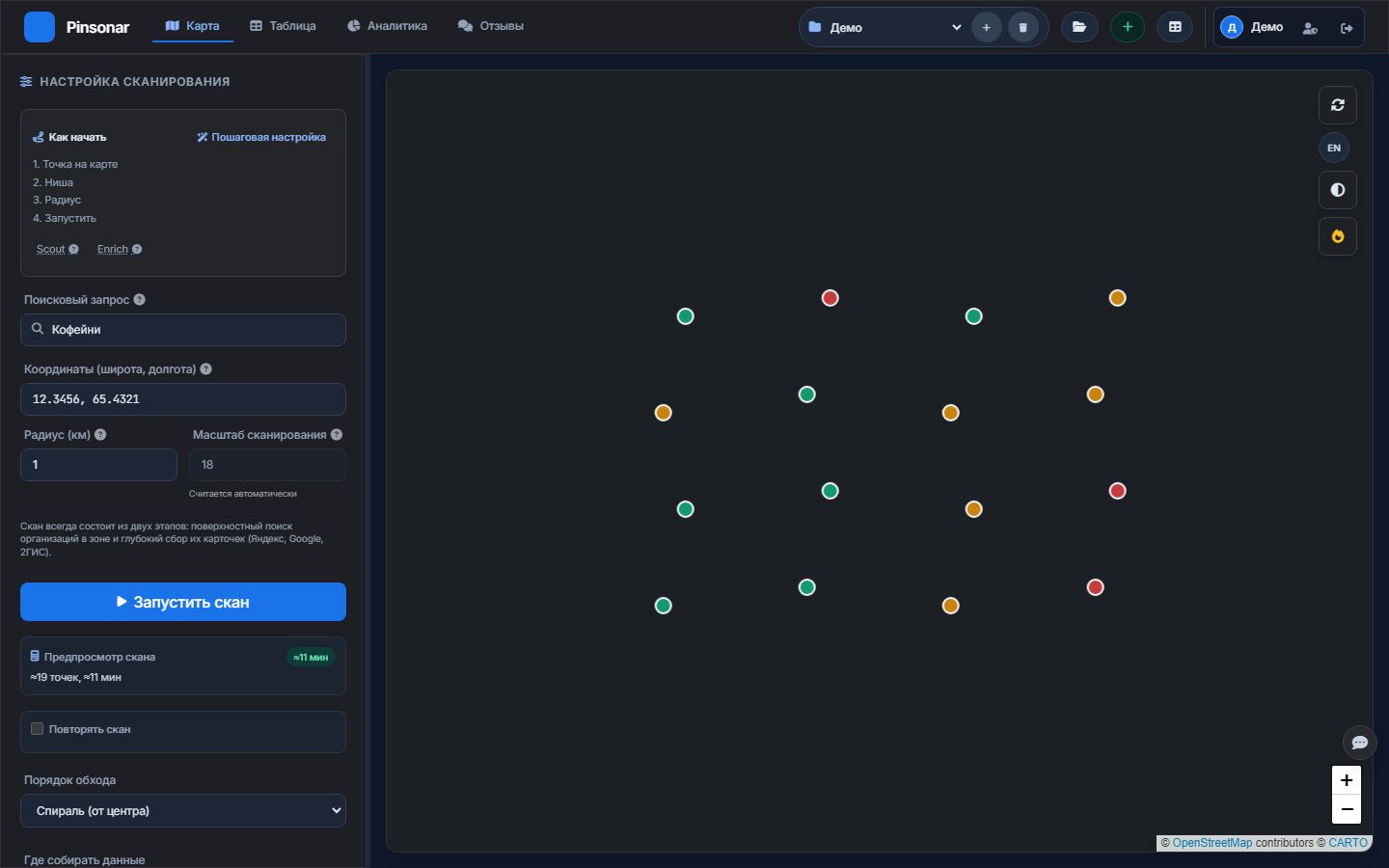Click the green plus new item icon
The height and width of the screenshot is (868, 1389).
[1128, 27]
